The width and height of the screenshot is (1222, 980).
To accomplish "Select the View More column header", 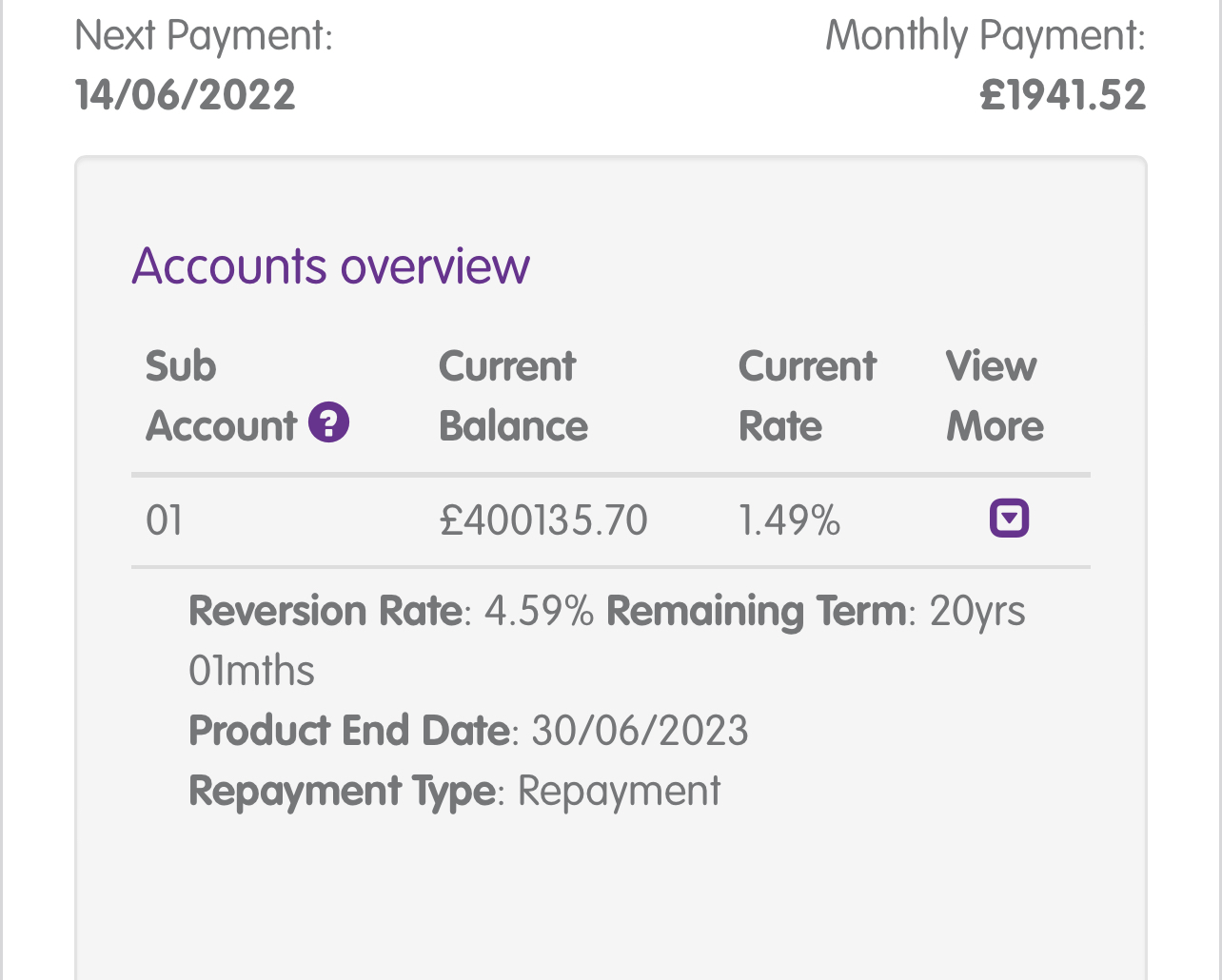I will click(995, 396).
